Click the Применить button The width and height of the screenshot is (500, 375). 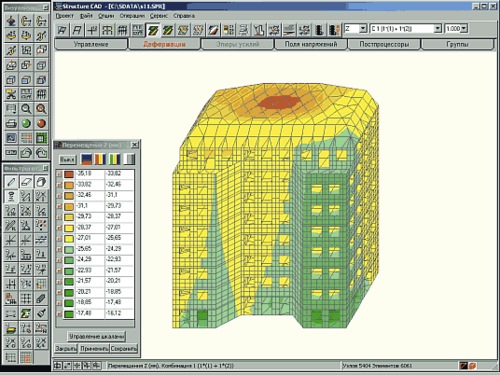[94, 349]
